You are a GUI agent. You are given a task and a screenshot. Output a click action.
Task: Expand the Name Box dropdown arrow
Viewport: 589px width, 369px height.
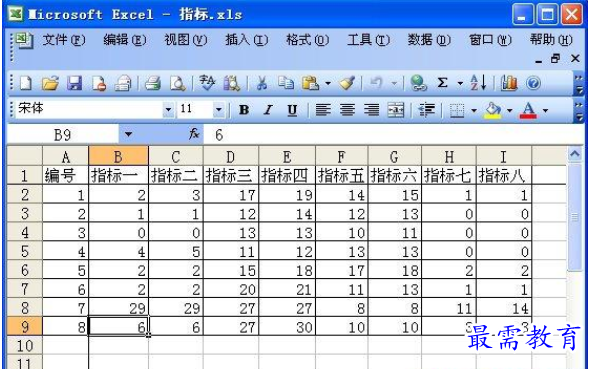128,134
